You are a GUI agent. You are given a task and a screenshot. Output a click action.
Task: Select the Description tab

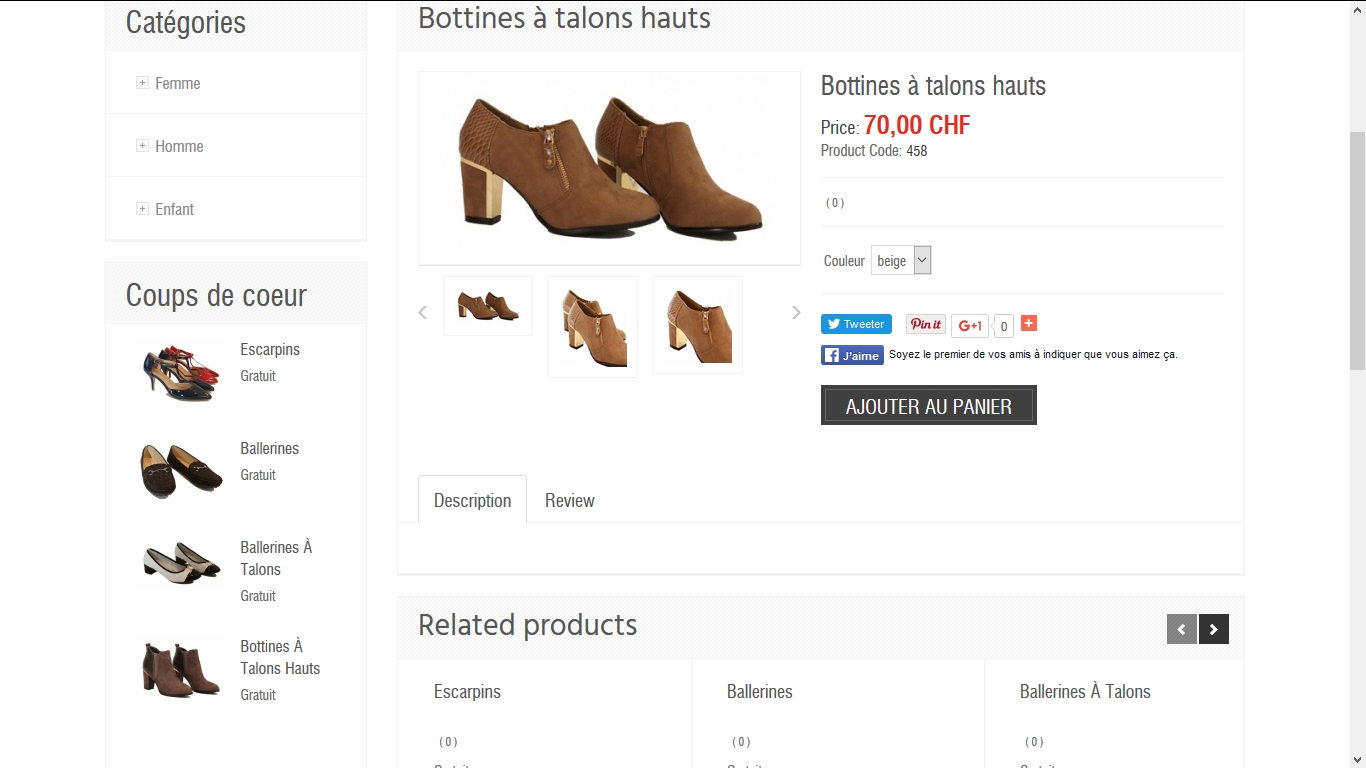tap(472, 500)
